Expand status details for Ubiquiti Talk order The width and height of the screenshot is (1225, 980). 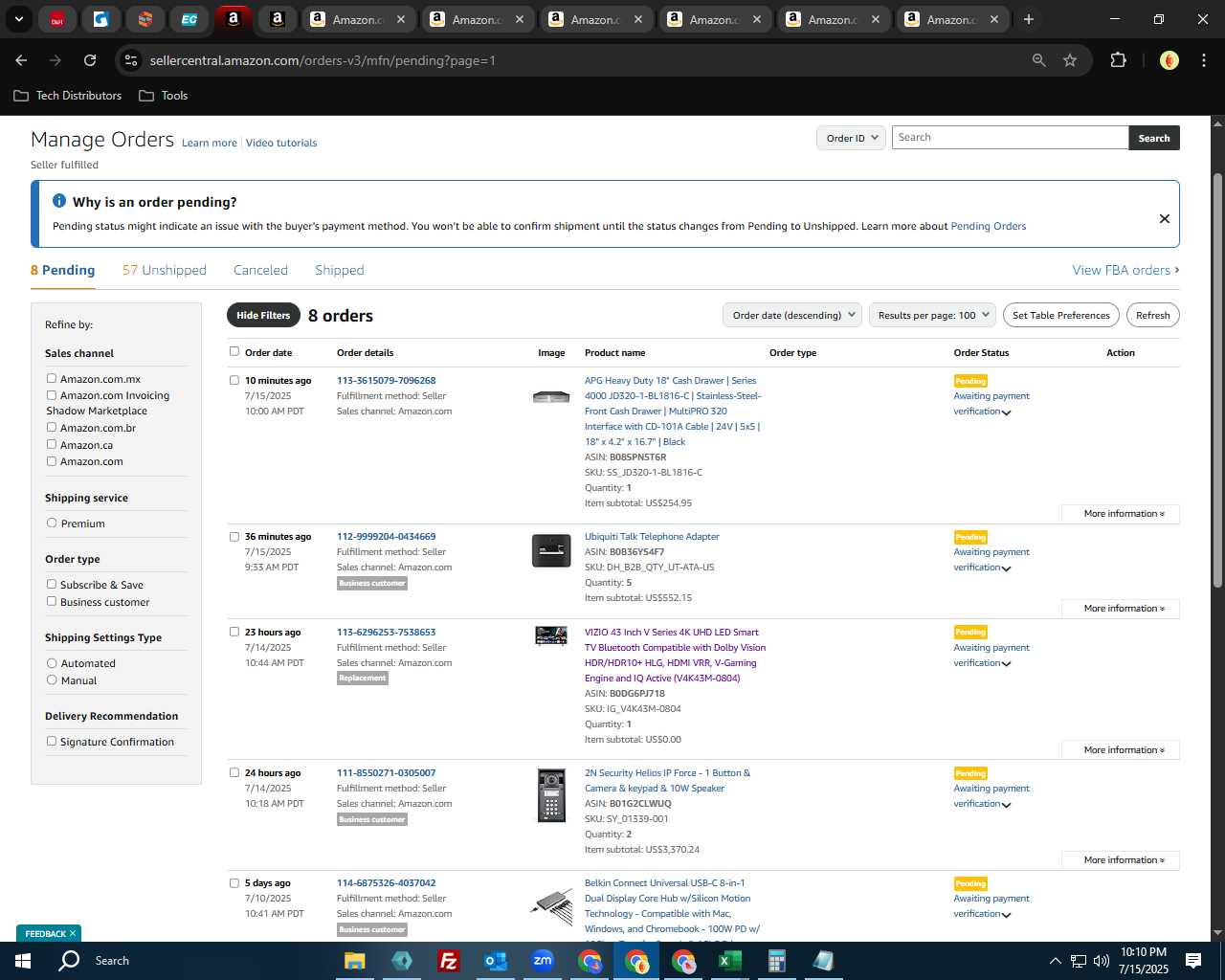point(1006,568)
